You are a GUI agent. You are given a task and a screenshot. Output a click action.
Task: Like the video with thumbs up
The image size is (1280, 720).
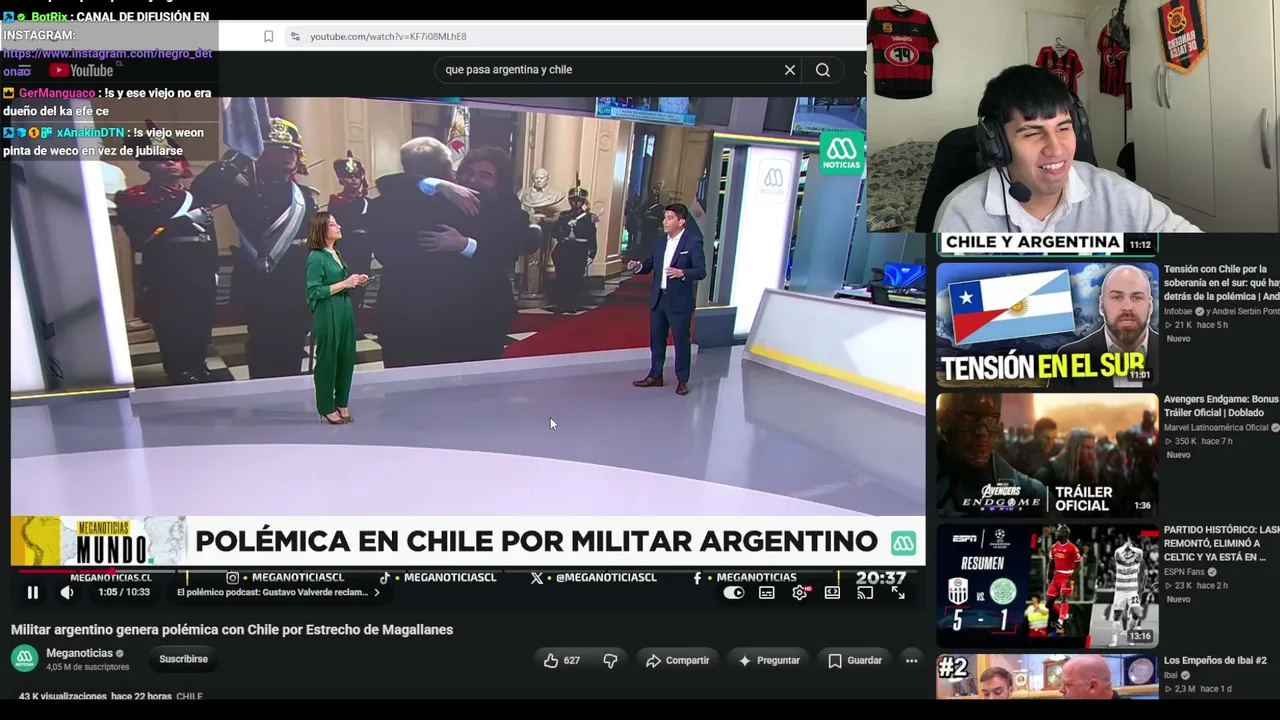(x=562, y=661)
